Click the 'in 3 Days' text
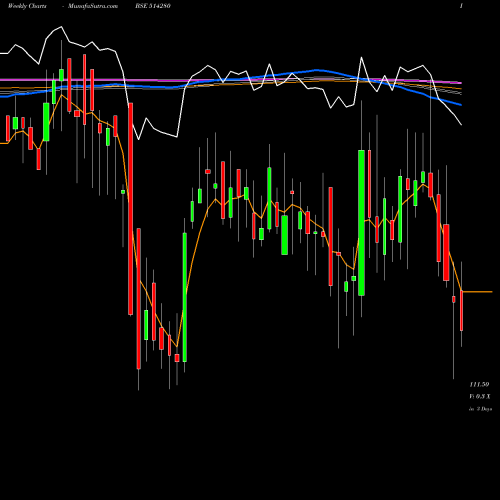 point(480,409)
